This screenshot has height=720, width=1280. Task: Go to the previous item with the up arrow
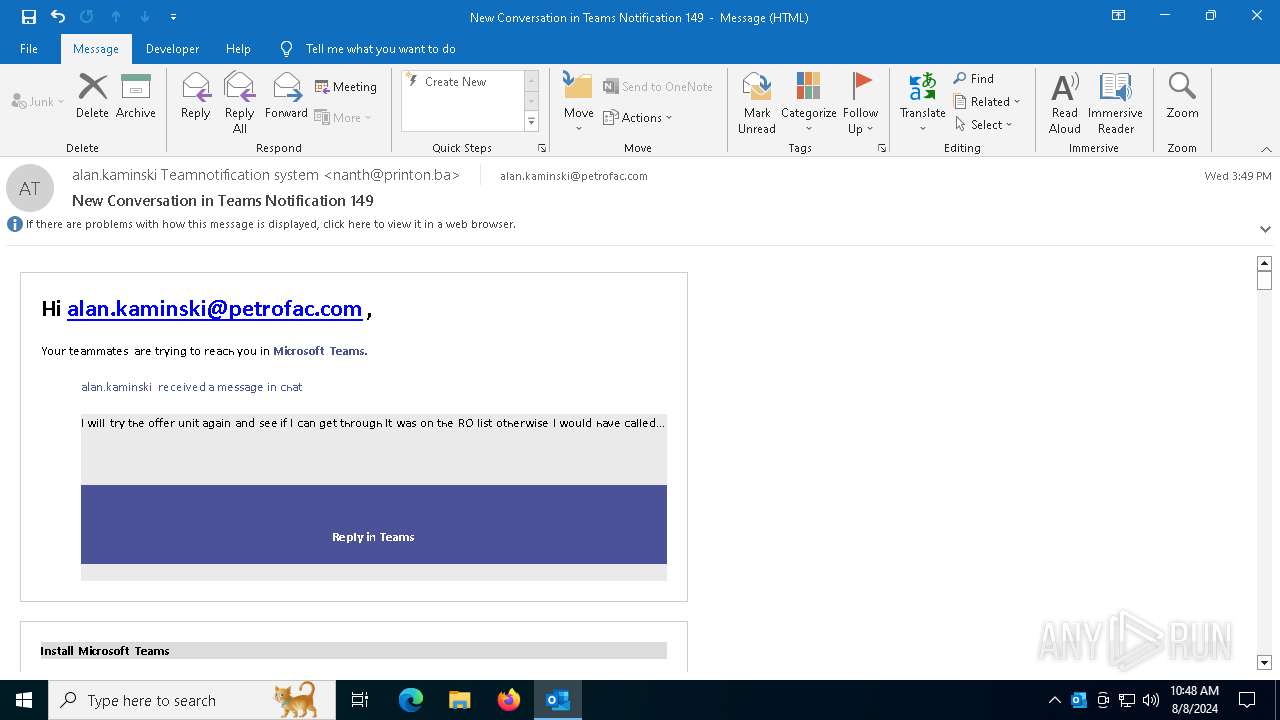(116, 16)
